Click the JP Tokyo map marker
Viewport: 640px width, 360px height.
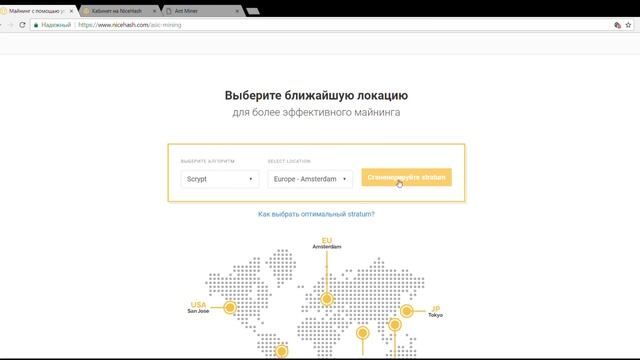coord(407,311)
